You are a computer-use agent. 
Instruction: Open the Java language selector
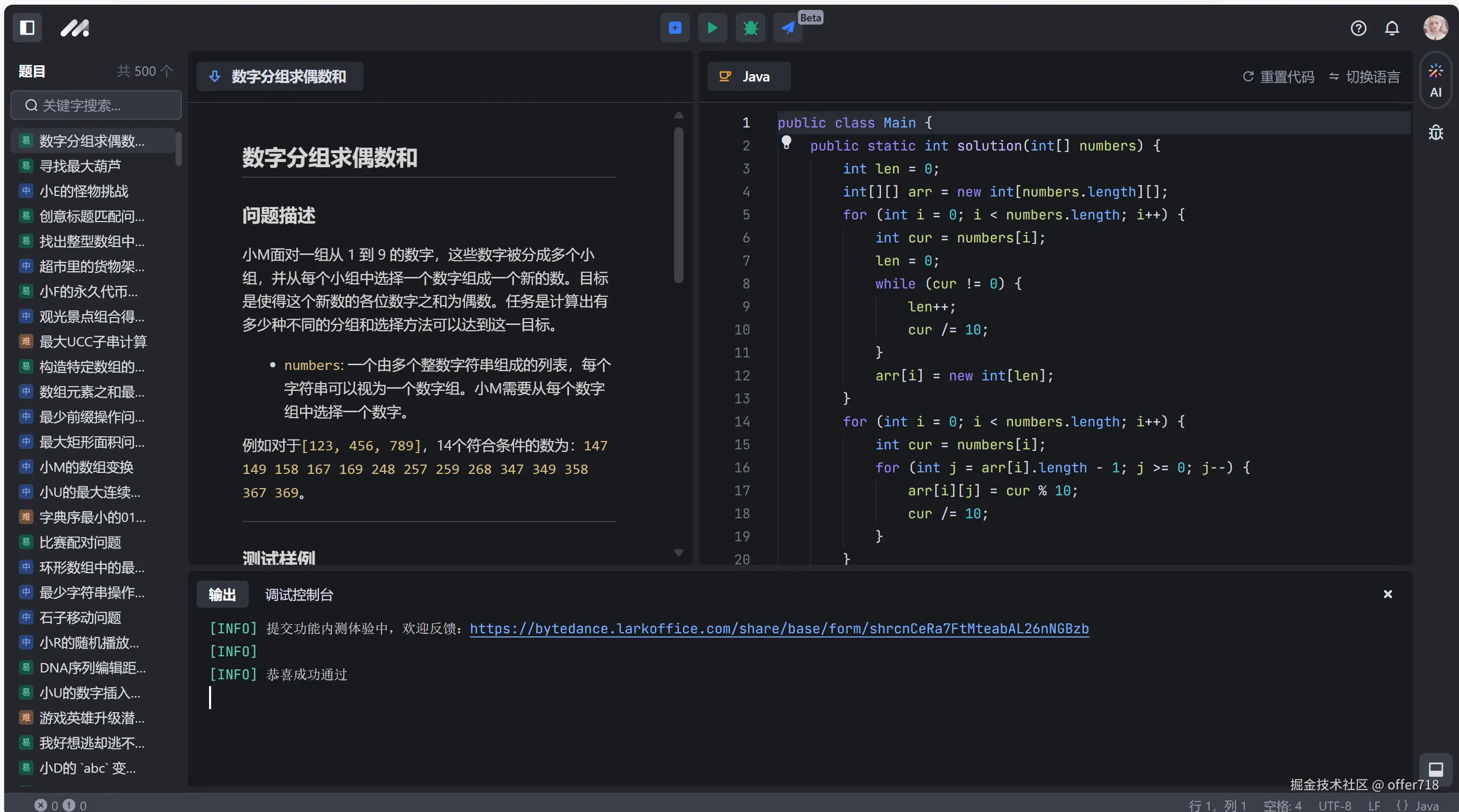click(x=749, y=76)
